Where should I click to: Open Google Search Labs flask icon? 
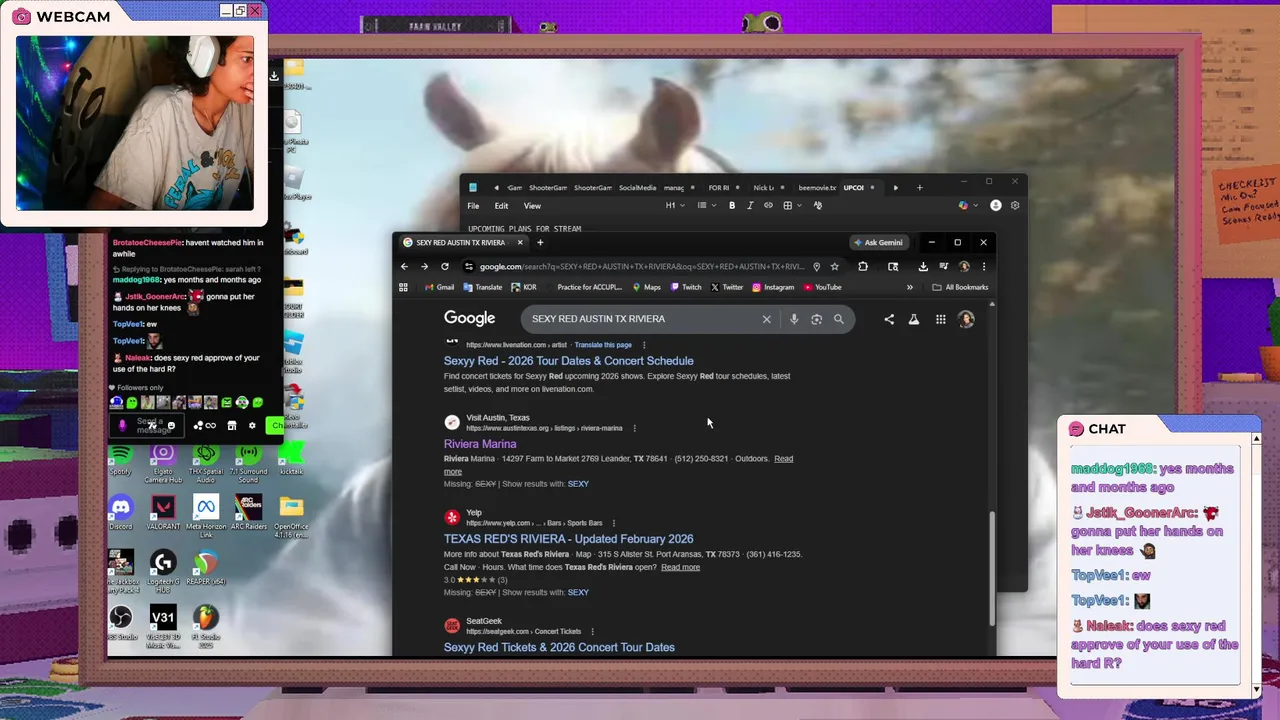(x=914, y=319)
